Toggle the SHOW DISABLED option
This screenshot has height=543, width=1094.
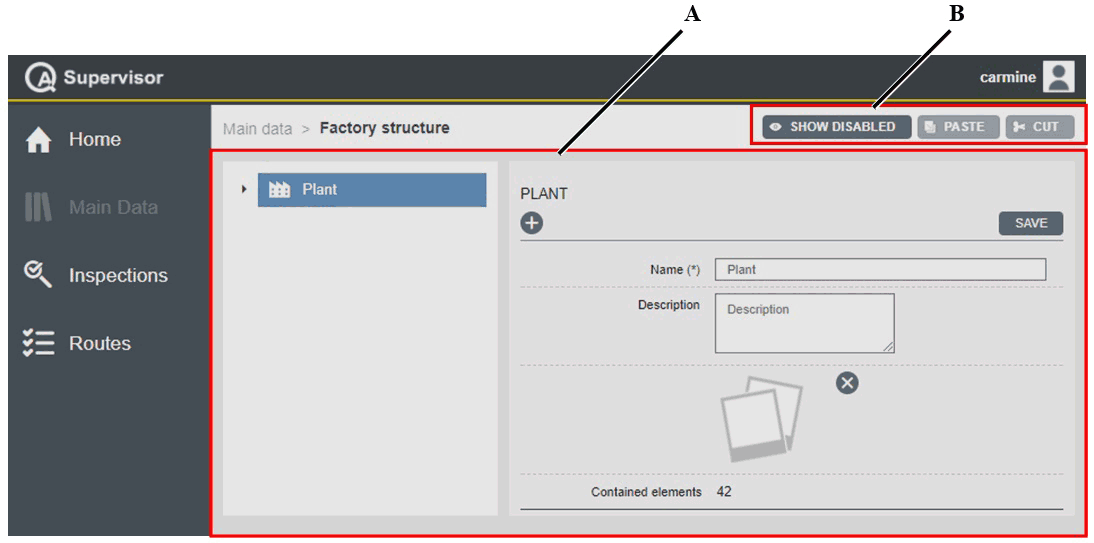tap(836, 127)
